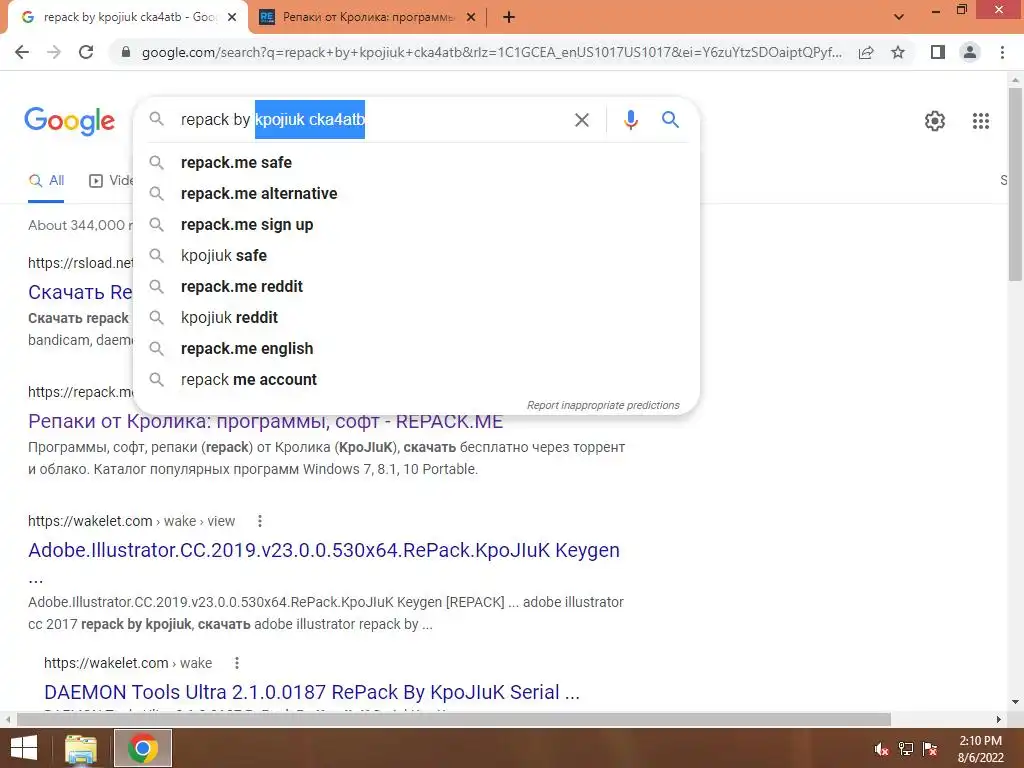
Task: Choose suggestion repack.me reddit
Action: (x=416, y=287)
